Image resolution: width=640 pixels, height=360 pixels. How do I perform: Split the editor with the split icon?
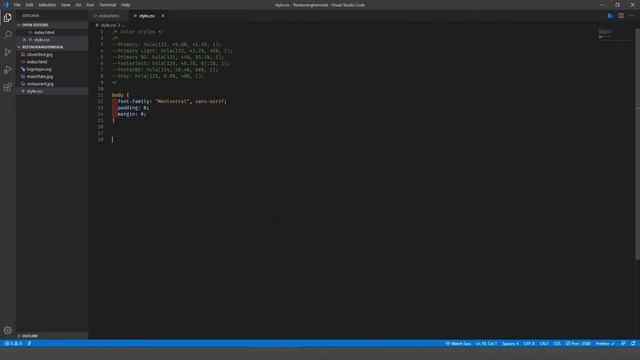point(621,16)
